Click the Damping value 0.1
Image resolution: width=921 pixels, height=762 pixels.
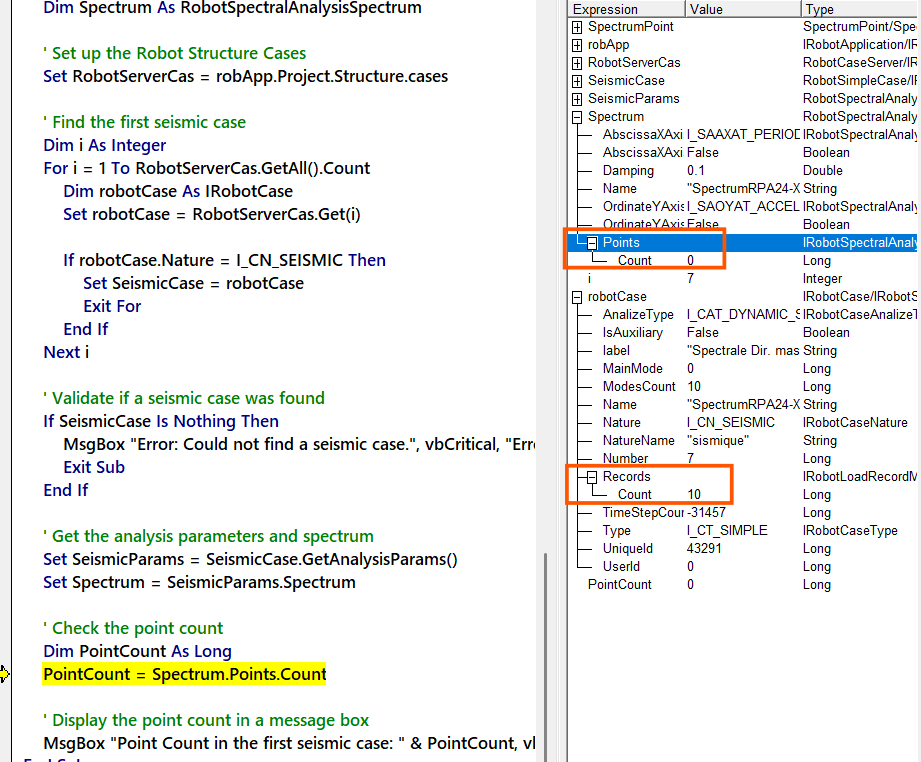pyautogui.click(x=695, y=170)
